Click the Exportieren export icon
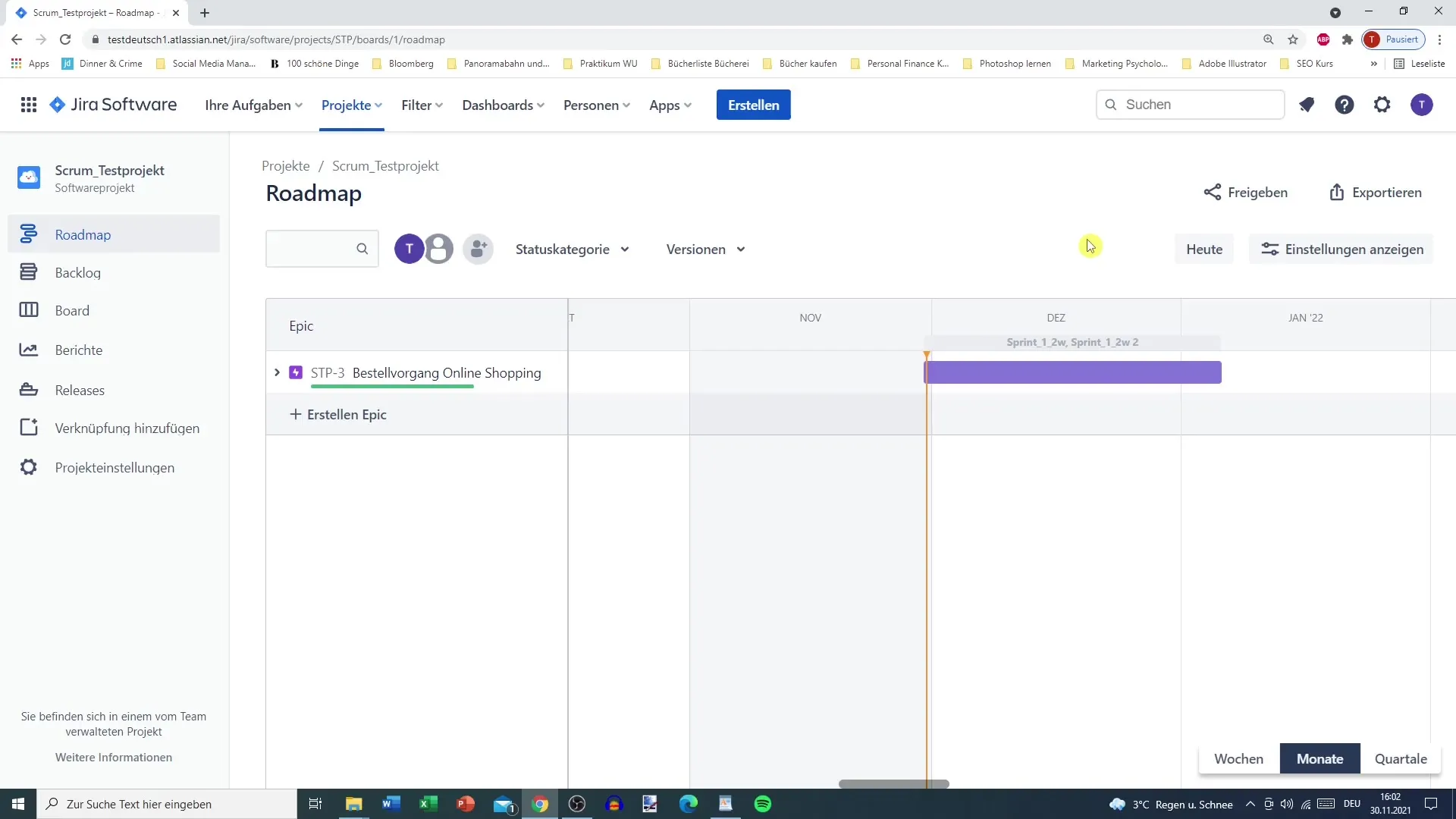Image resolution: width=1456 pixels, height=819 pixels. click(x=1339, y=192)
